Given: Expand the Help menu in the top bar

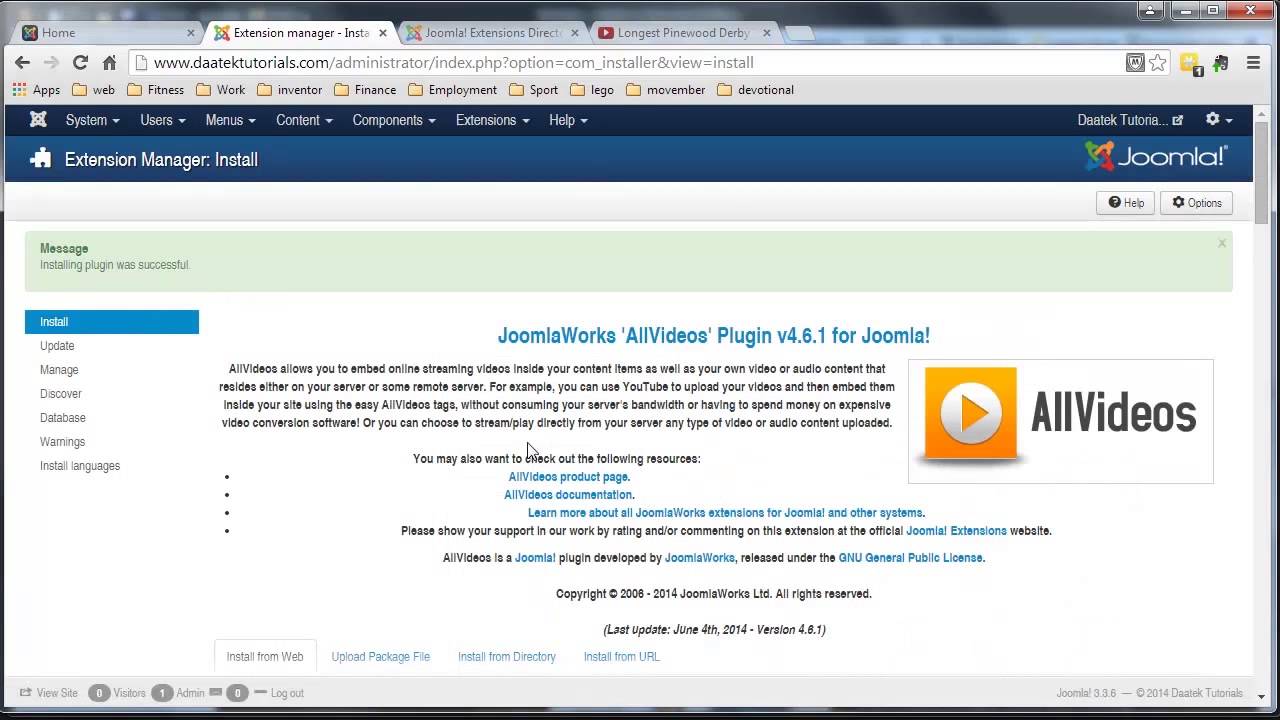Looking at the screenshot, I should tap(568, 120).
